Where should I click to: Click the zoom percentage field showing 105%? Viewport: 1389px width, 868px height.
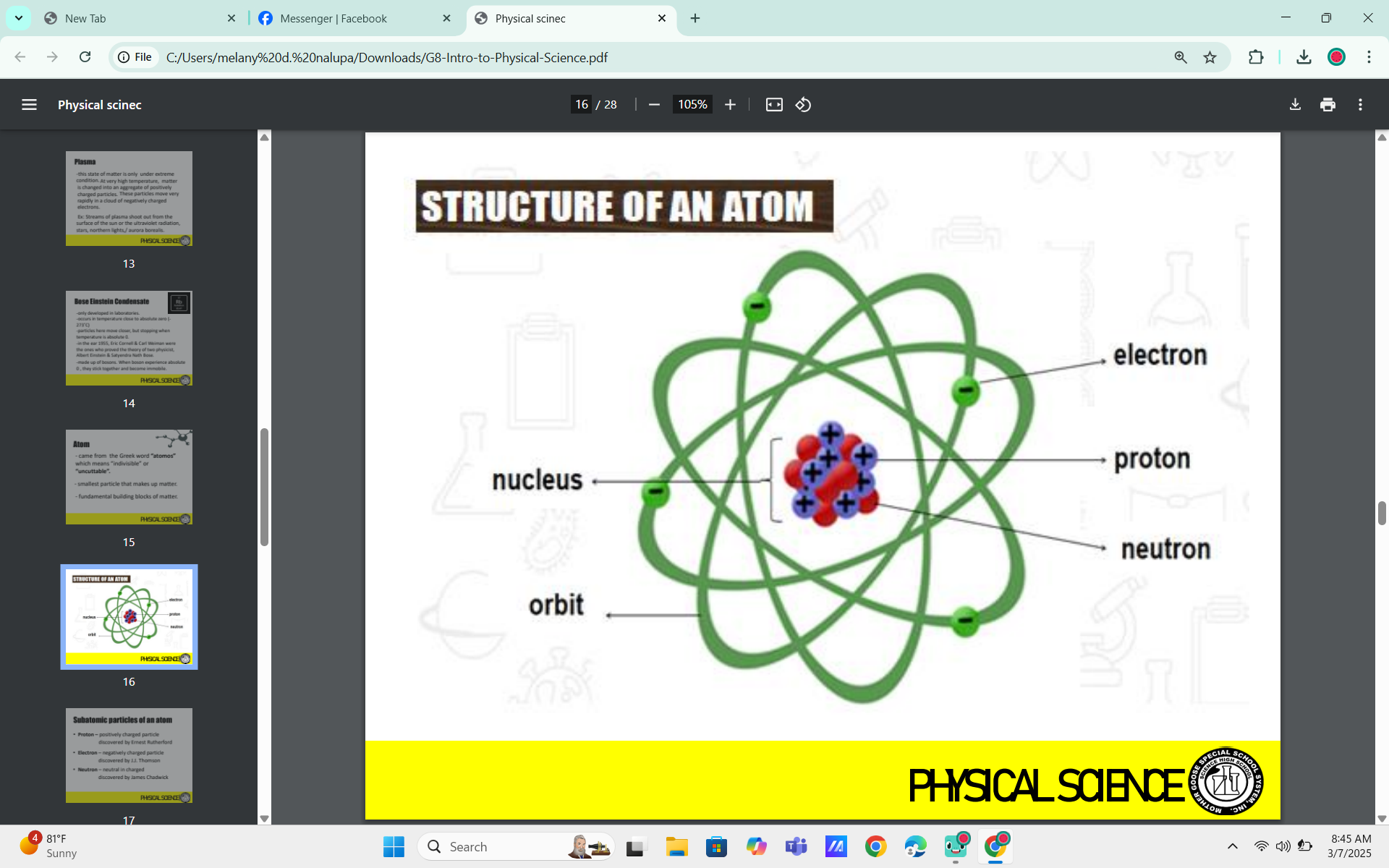pos(692,105)
